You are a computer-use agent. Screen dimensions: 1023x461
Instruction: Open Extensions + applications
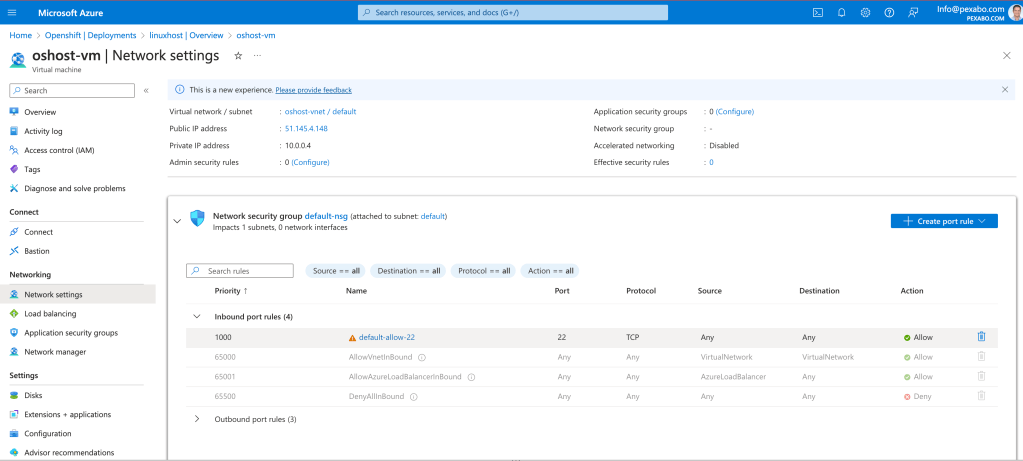click(x=67, y=414)
